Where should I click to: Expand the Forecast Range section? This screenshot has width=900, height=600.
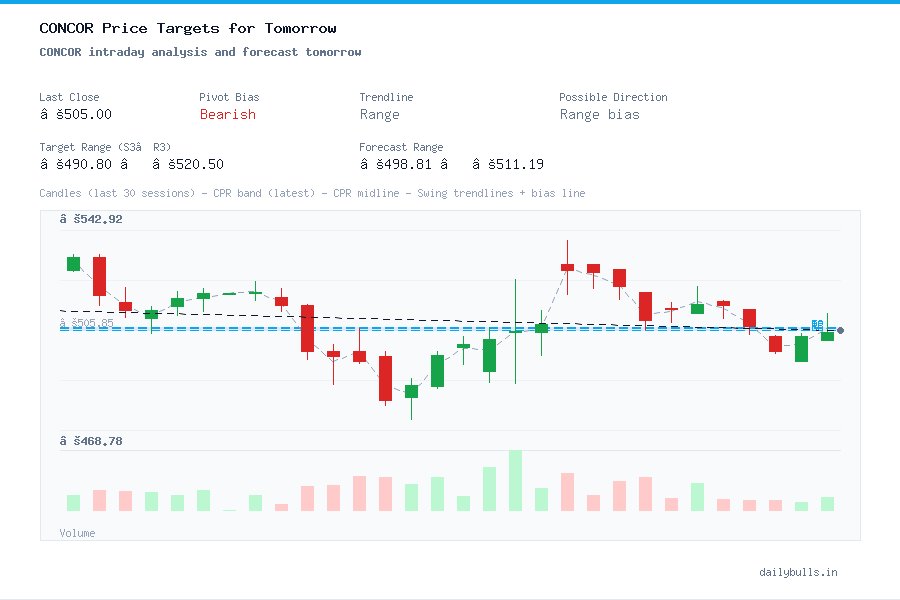coord(401,147)
